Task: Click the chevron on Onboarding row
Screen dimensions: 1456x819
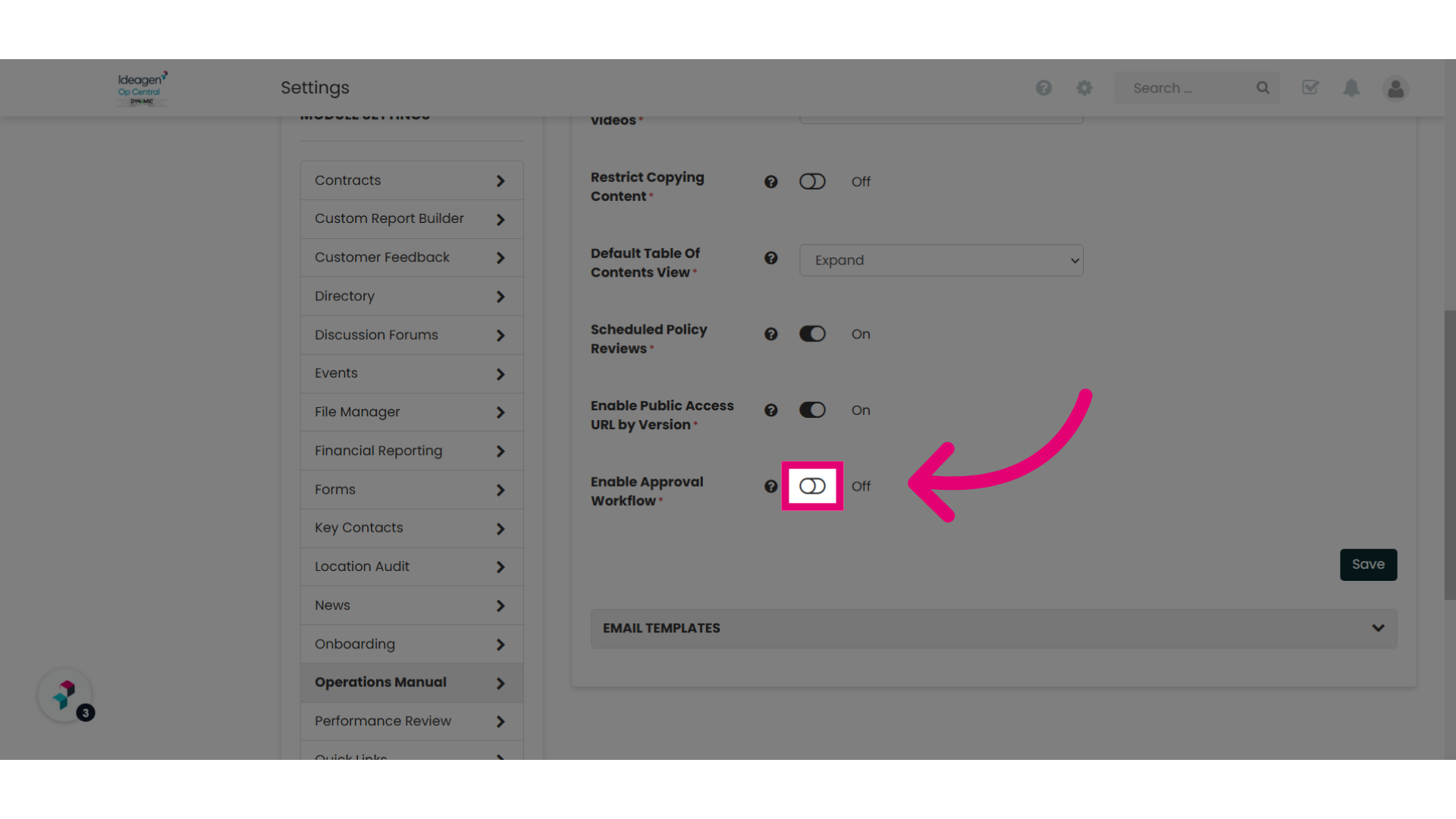Action: tap(500, 645)
